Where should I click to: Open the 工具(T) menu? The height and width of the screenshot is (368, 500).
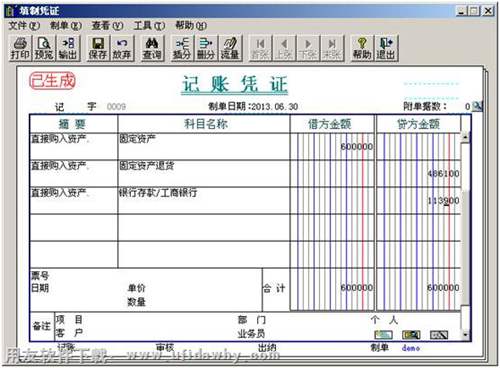click(149, 25)
